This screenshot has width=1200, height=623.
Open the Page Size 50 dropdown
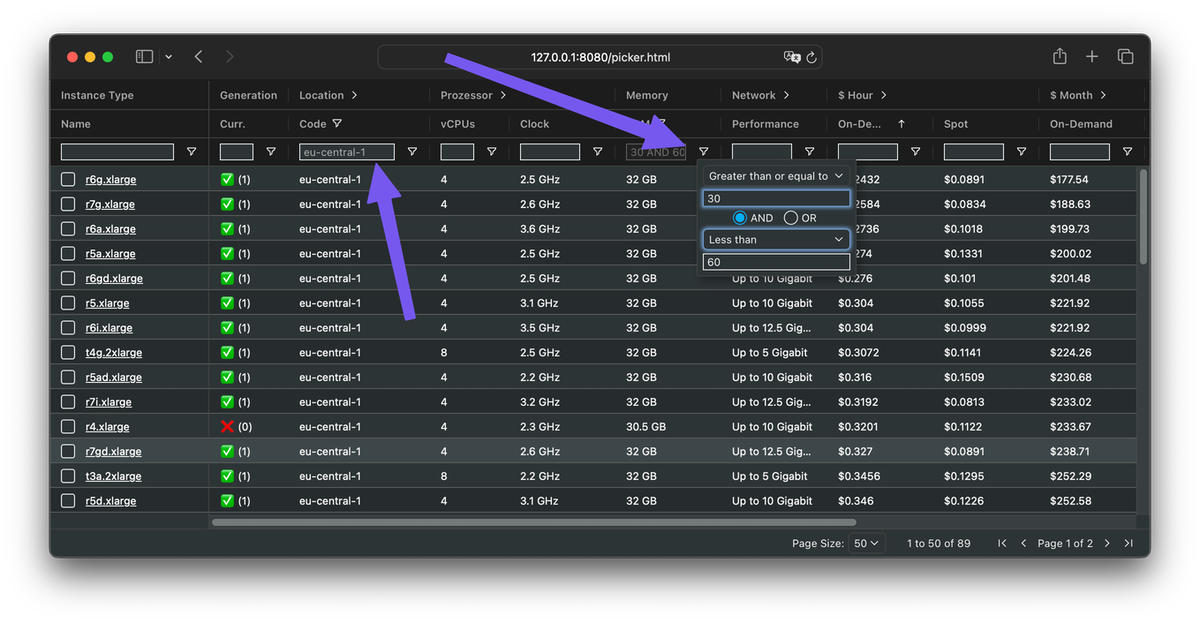coord(866,543)
